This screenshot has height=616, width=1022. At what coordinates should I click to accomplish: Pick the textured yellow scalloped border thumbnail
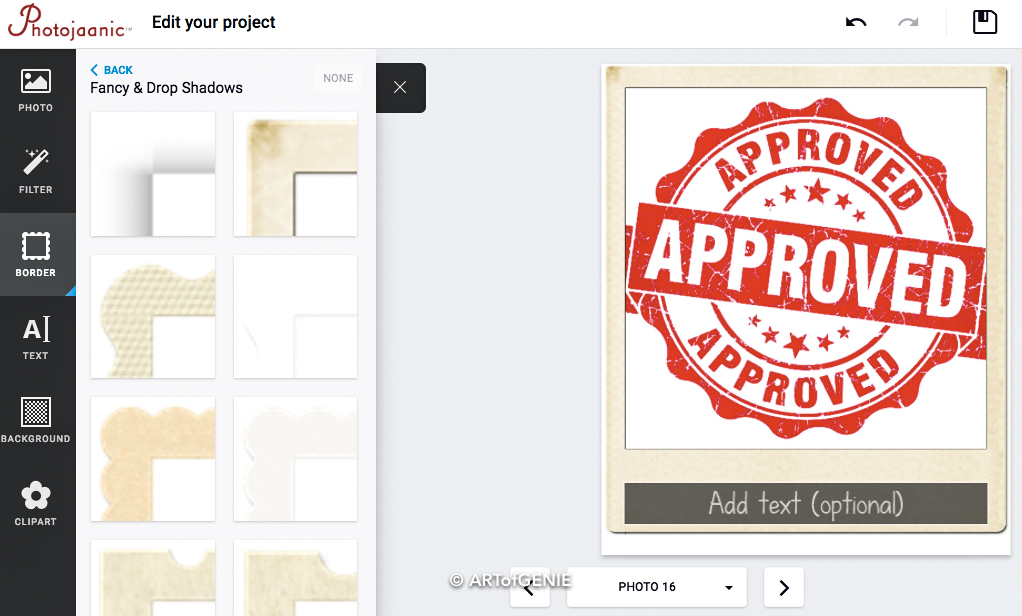[x=153, y=316]
